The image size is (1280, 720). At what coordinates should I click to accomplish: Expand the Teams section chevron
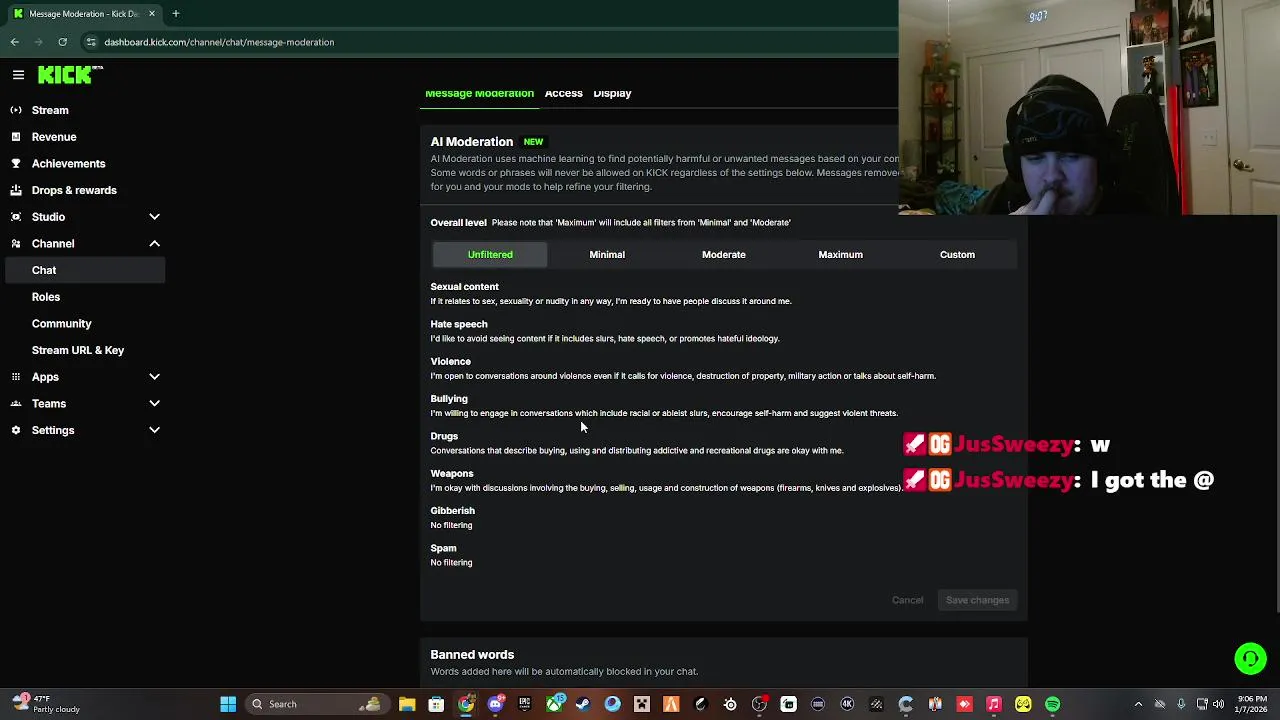pyautogui.click(x=154, y=404)
